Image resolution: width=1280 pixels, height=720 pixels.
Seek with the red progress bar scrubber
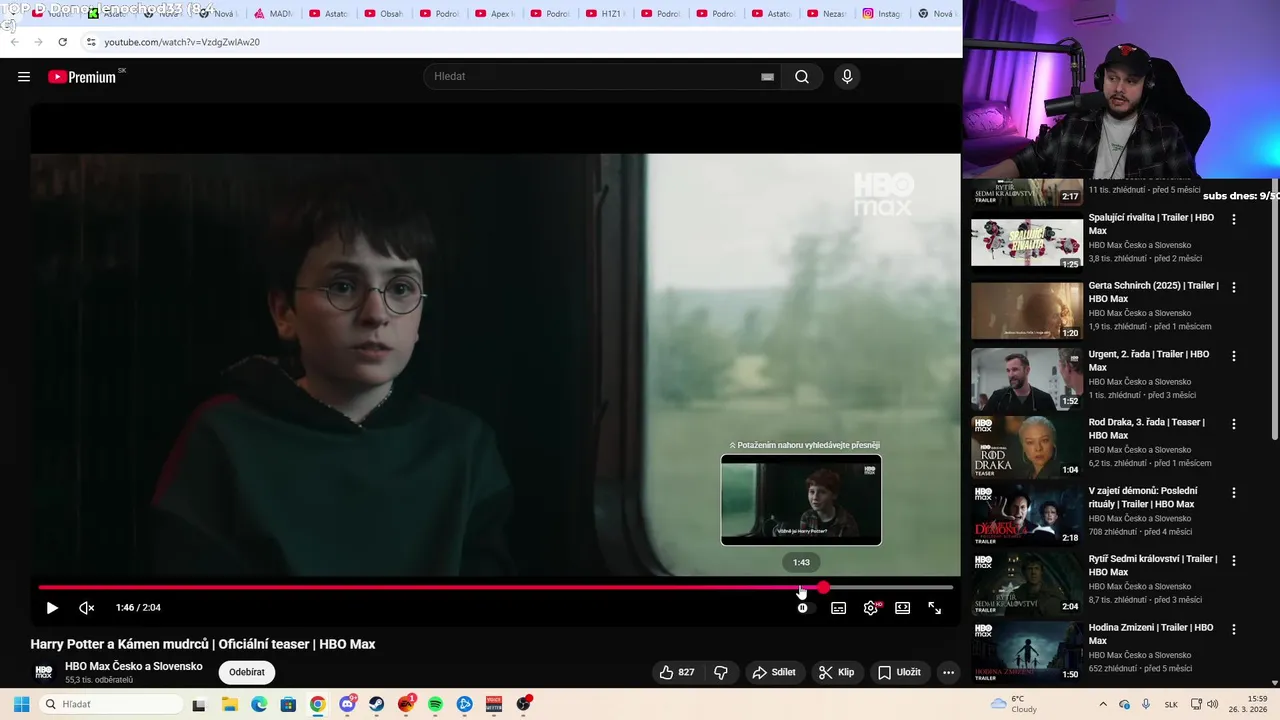click(x=823, y=588)
